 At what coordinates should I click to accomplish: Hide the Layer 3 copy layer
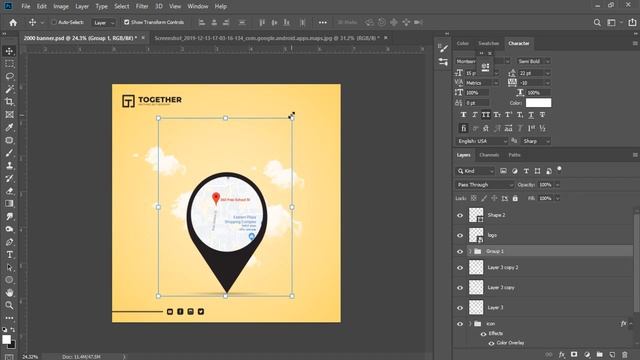(460, 288)
